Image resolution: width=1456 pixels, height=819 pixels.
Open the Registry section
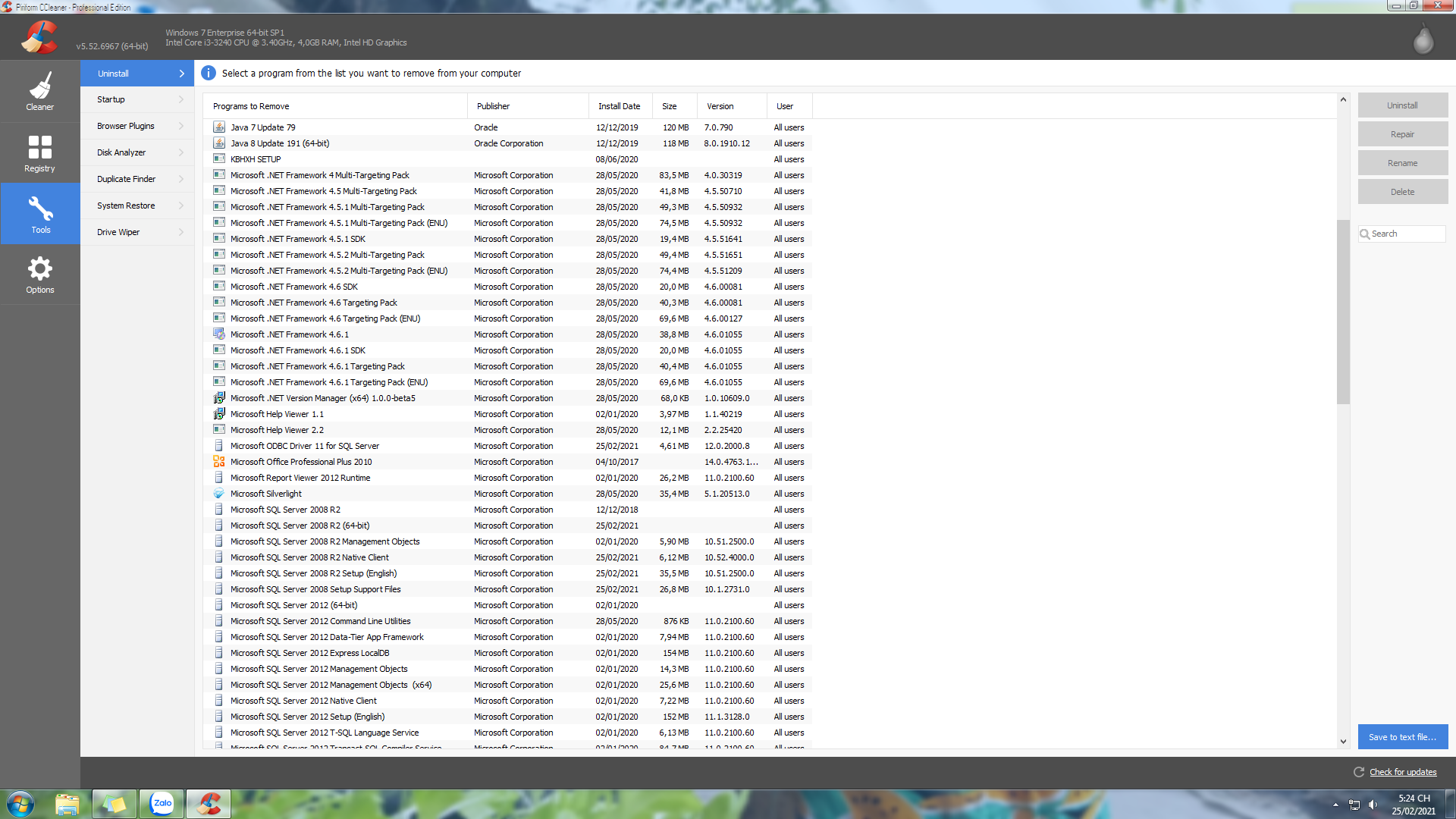(x=40, y=152)
